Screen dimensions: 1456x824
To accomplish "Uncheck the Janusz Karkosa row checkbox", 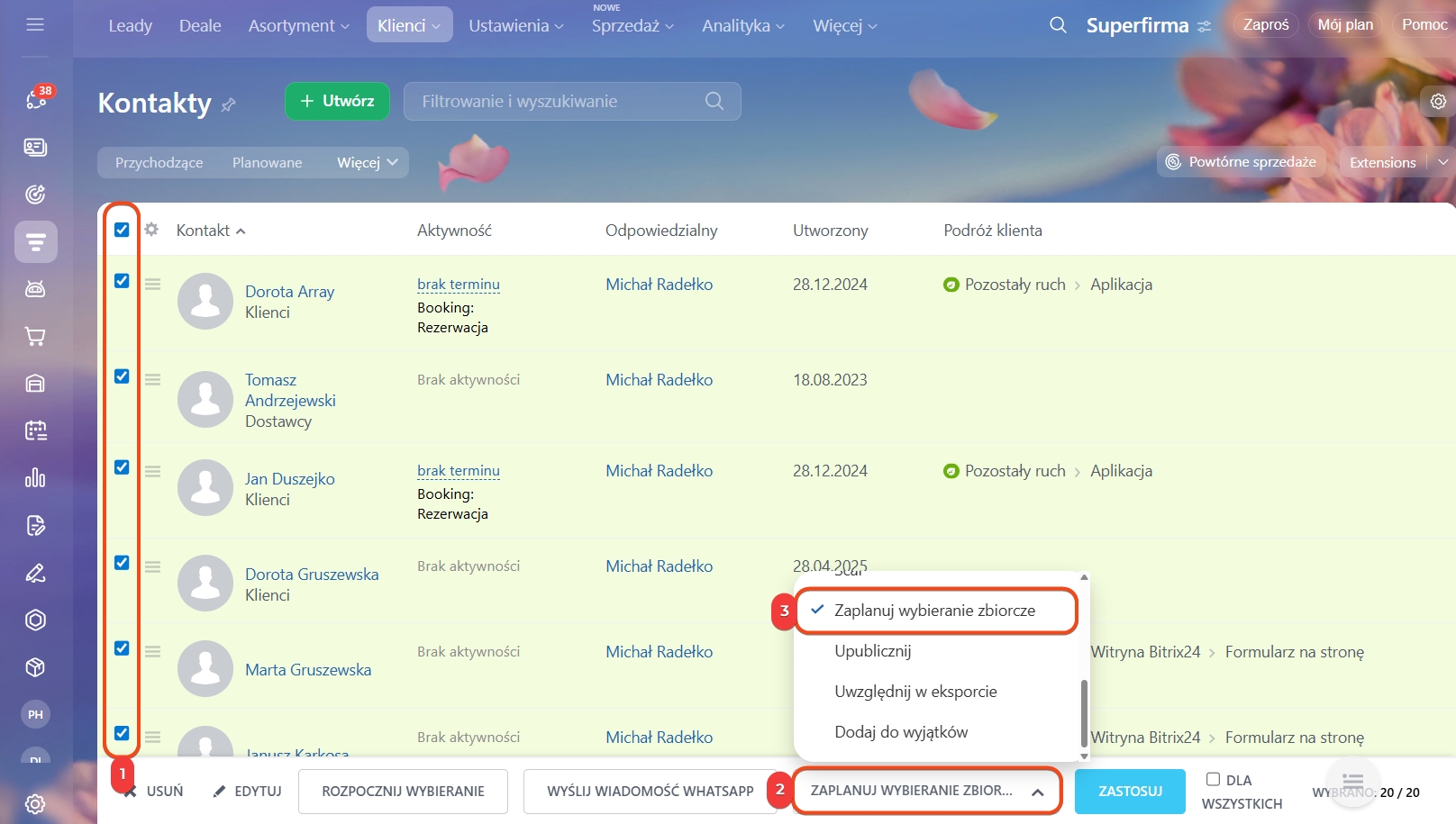I will pyautogui.click(x=122, y=733).
